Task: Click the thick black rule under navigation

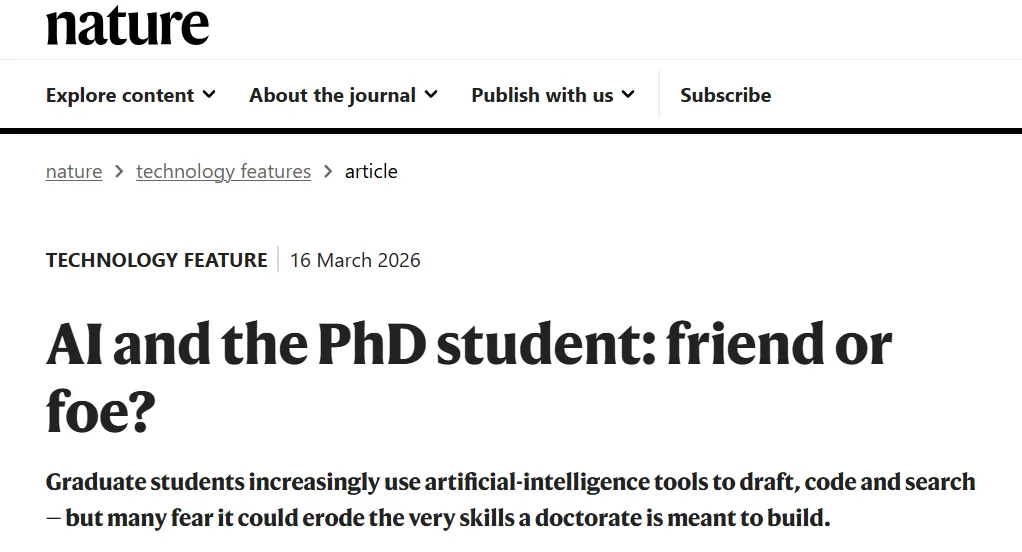Action: [511, 130]
